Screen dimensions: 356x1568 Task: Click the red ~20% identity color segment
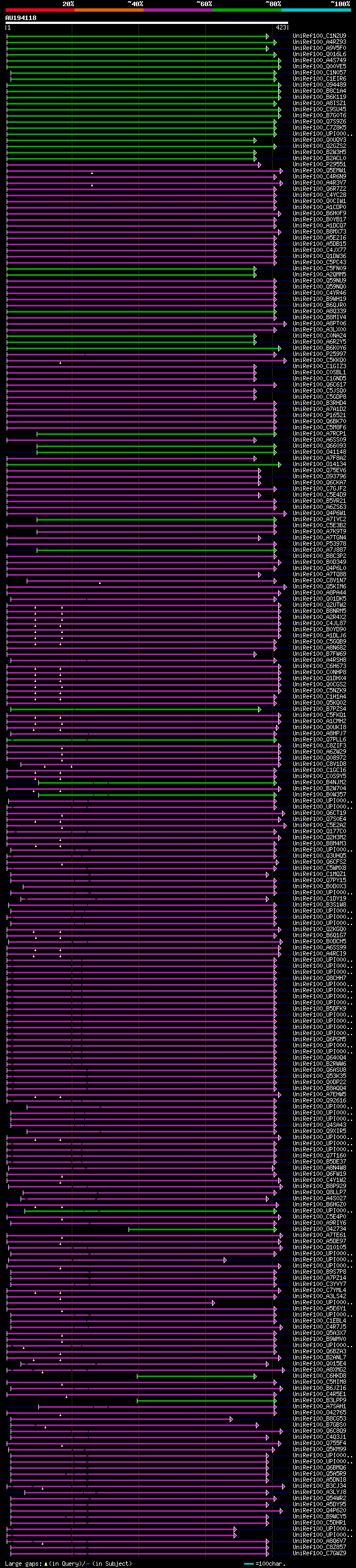coord(39,10)
